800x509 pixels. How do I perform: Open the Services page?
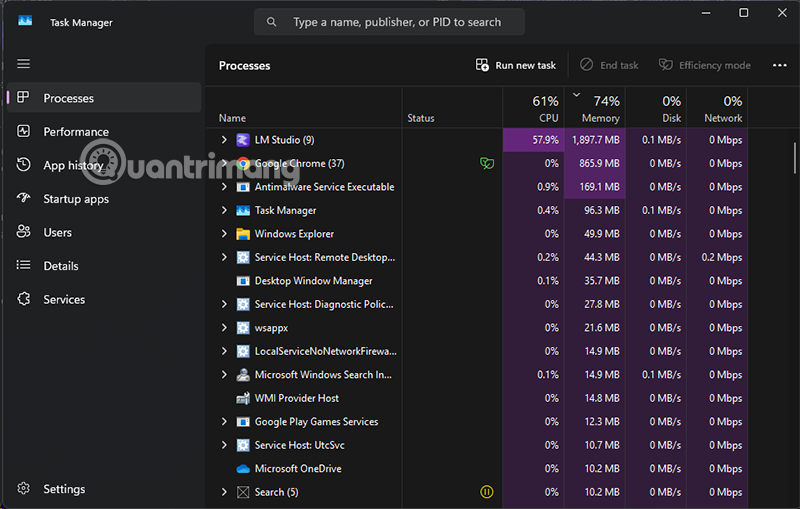click(104, 299)
